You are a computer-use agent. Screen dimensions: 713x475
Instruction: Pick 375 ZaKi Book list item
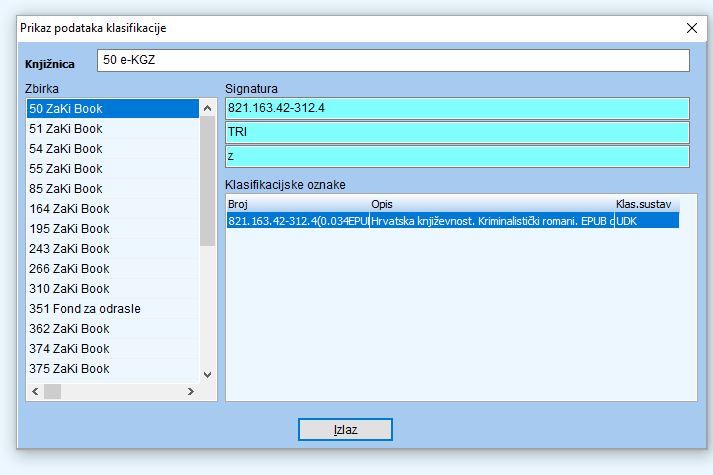pyautogui.click(x=113, y=368)
